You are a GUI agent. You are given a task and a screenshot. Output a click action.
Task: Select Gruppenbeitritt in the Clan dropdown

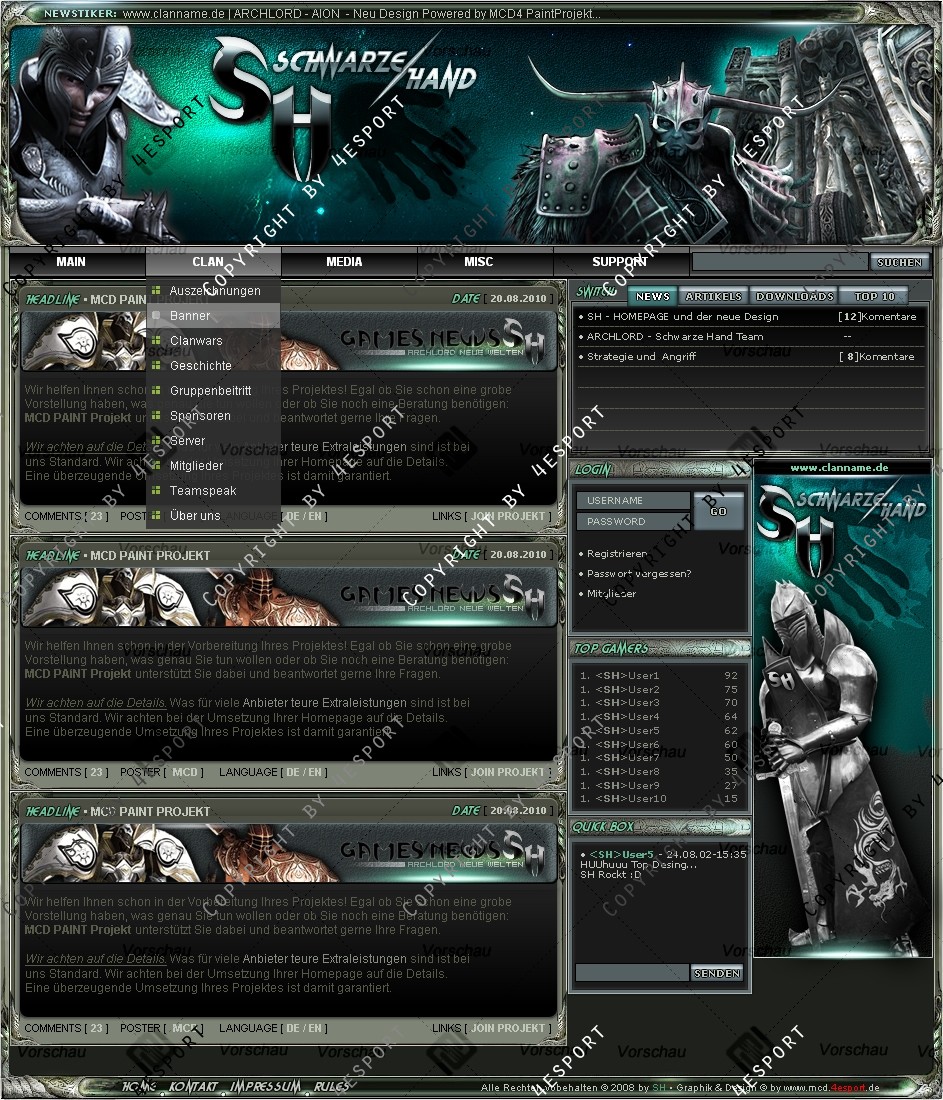[x=210, y=391]
